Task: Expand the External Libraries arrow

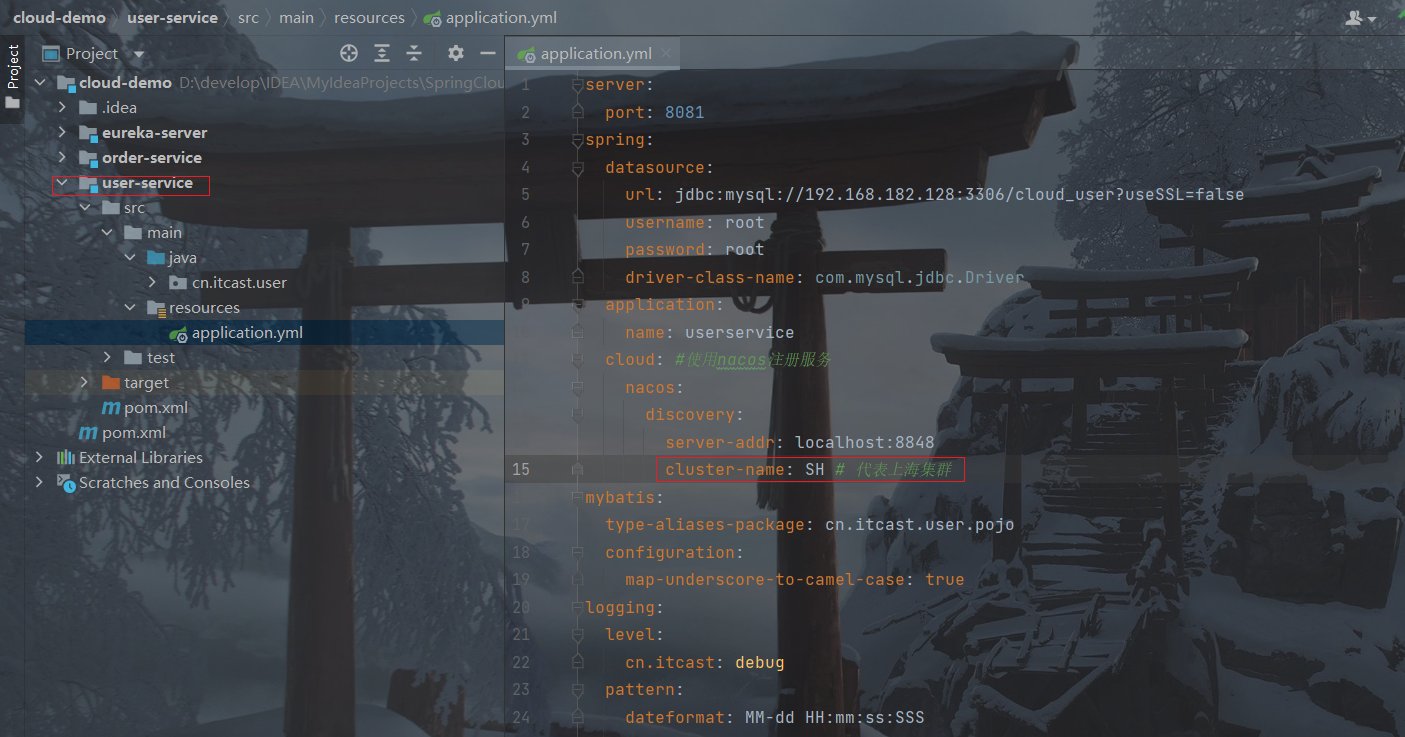Action: coord(40,457)
